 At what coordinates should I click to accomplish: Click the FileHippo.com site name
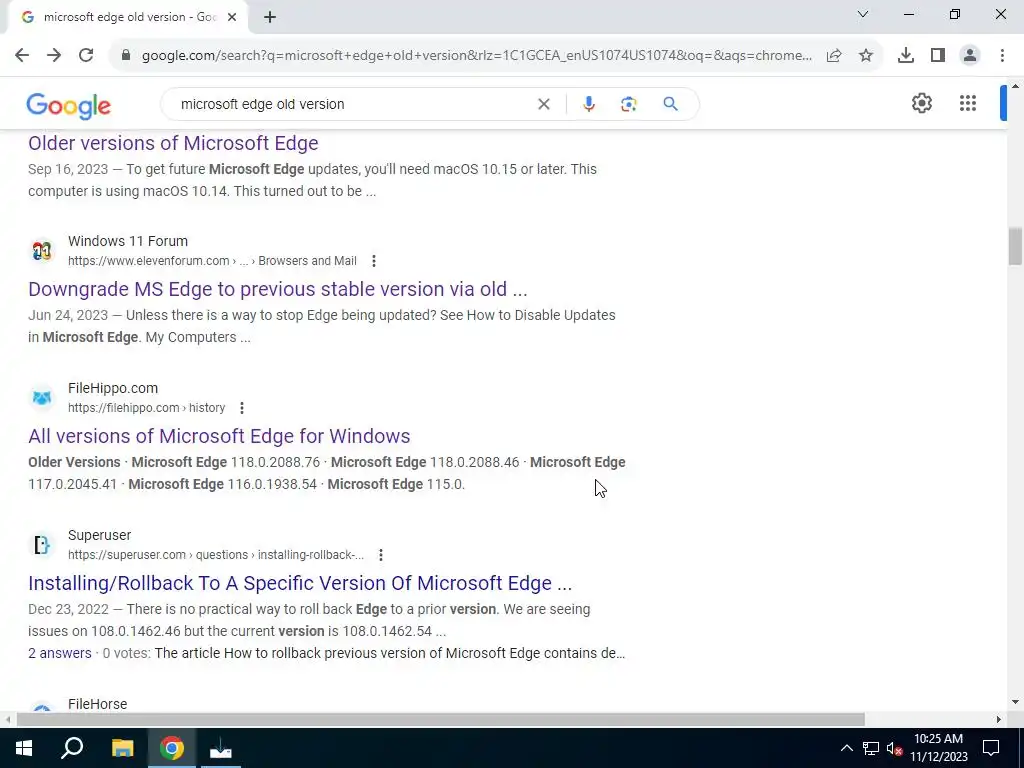(x=113, y=388)
